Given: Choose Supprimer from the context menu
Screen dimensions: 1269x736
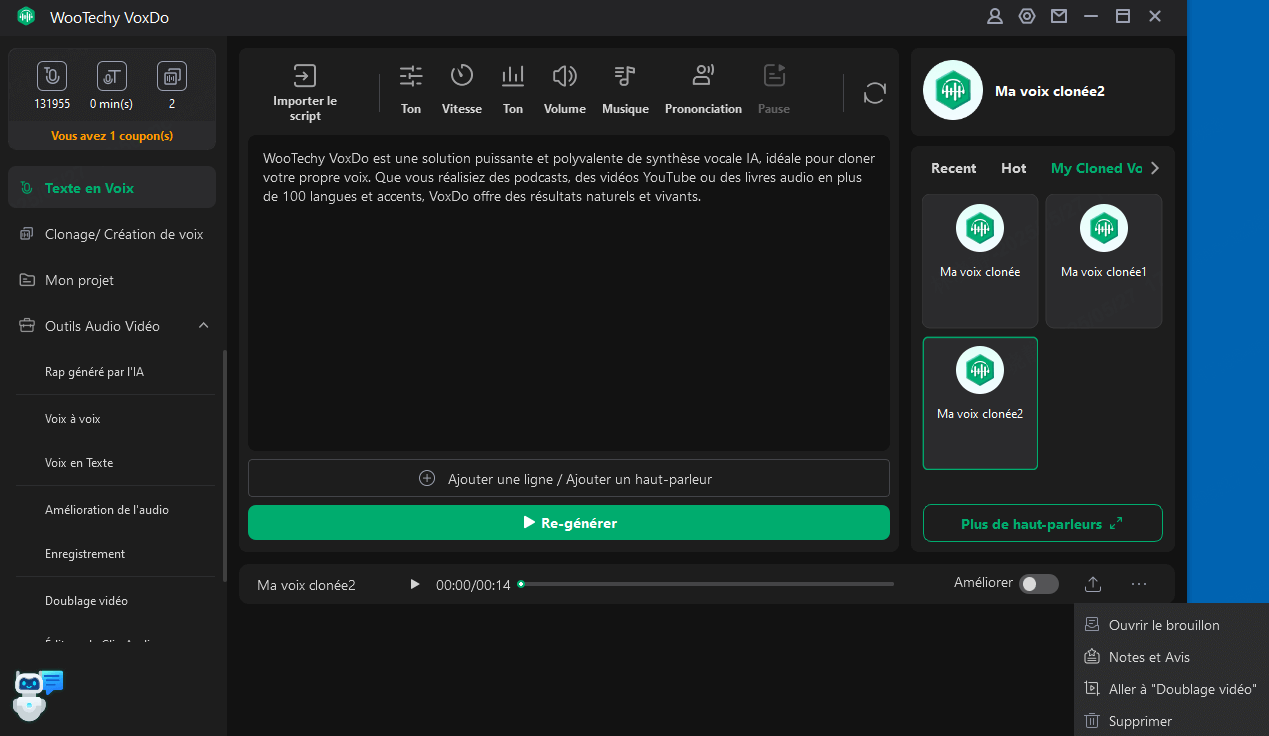Looking at the screenshot, I should click(1171, 721).
